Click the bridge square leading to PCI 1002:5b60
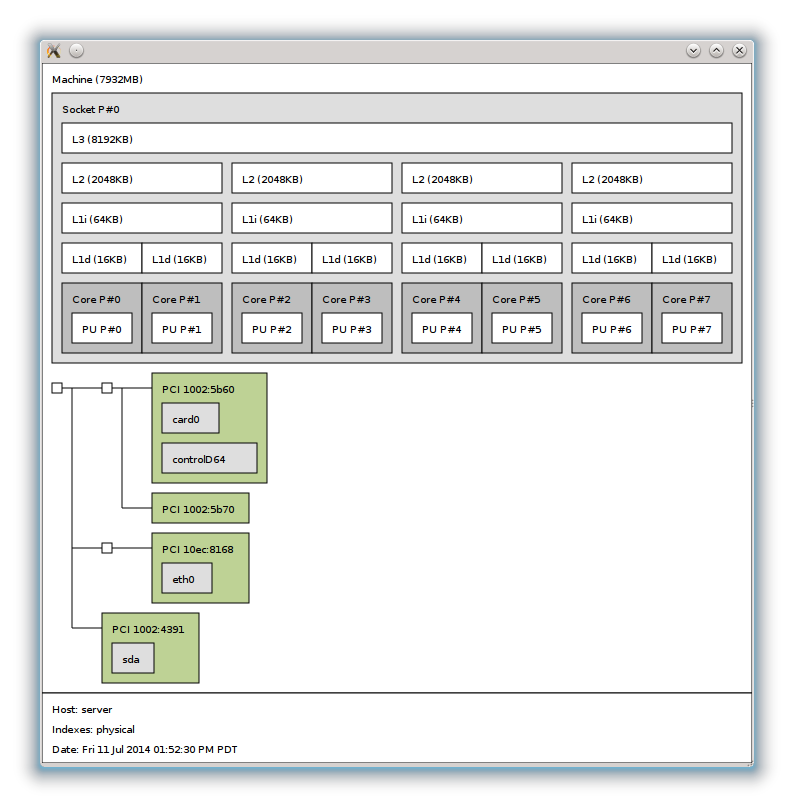The height and width of the screenshot is (807, 794). point(107,388)
